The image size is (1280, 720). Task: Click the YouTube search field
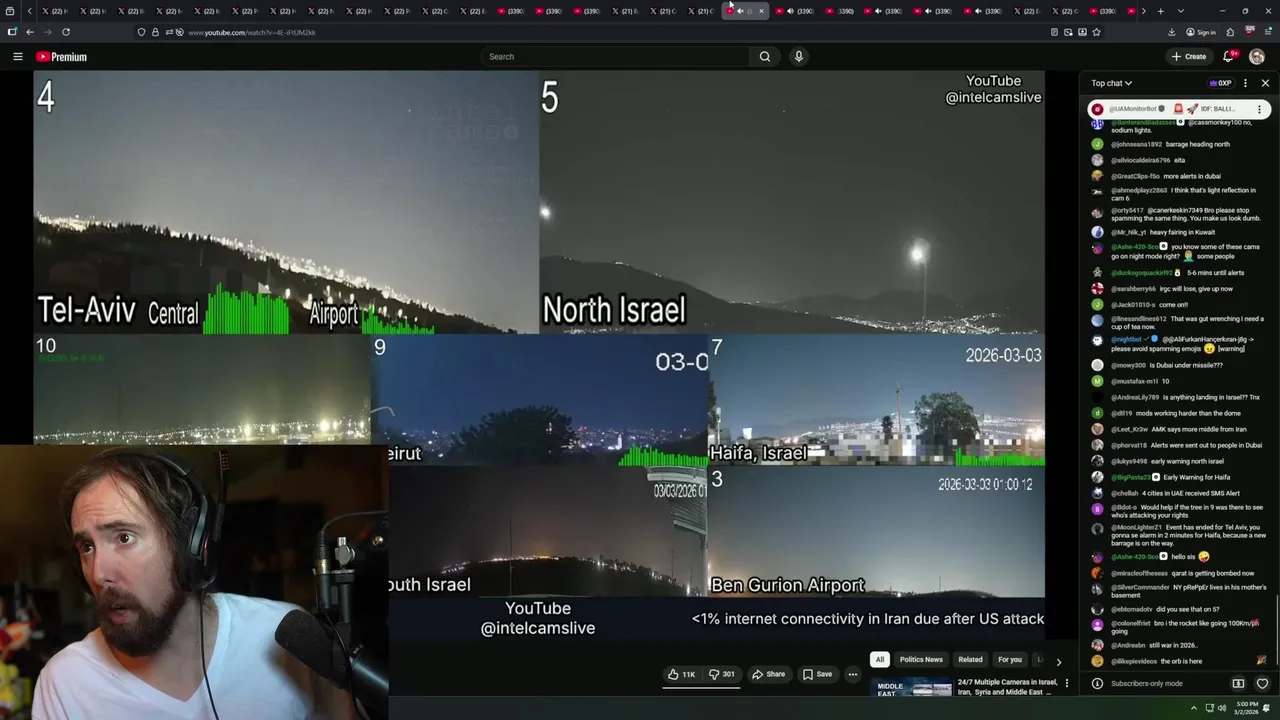tap(616, 57)
